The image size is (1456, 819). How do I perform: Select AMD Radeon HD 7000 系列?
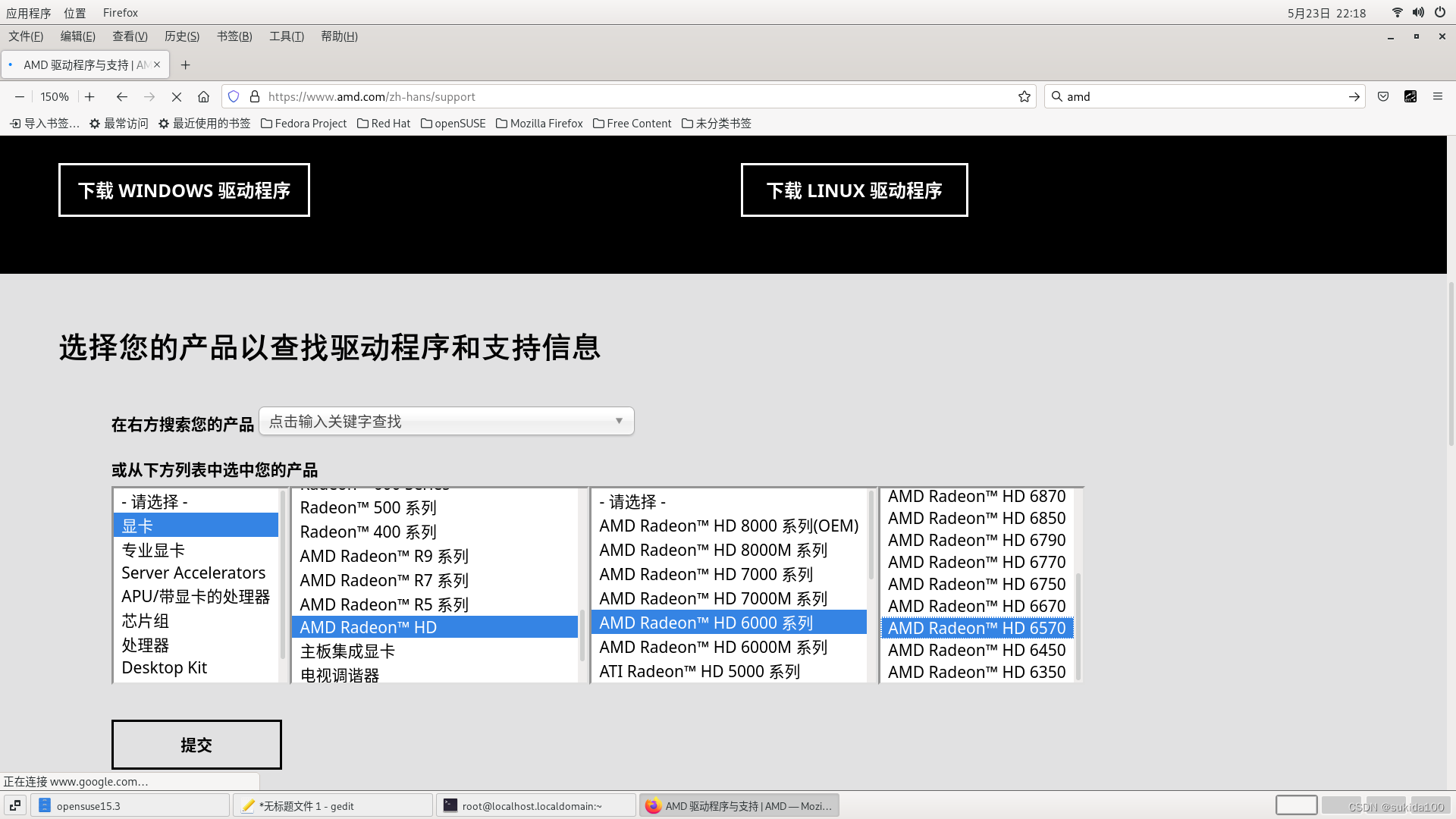[729, 575]
